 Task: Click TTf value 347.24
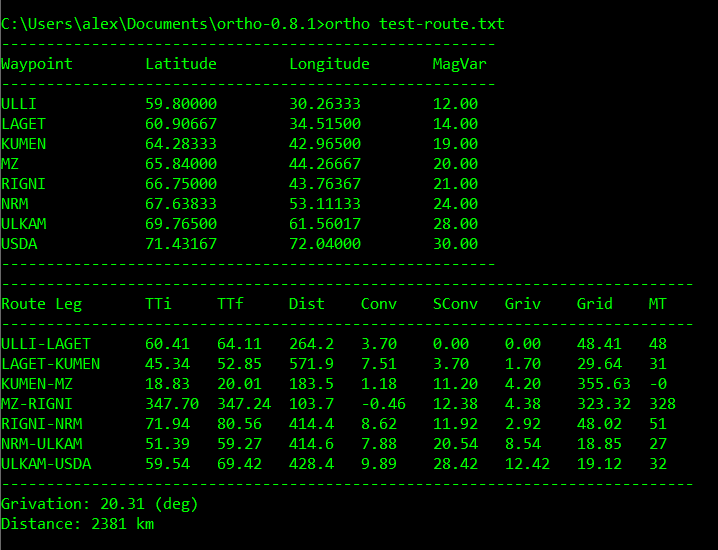point(244,404)
